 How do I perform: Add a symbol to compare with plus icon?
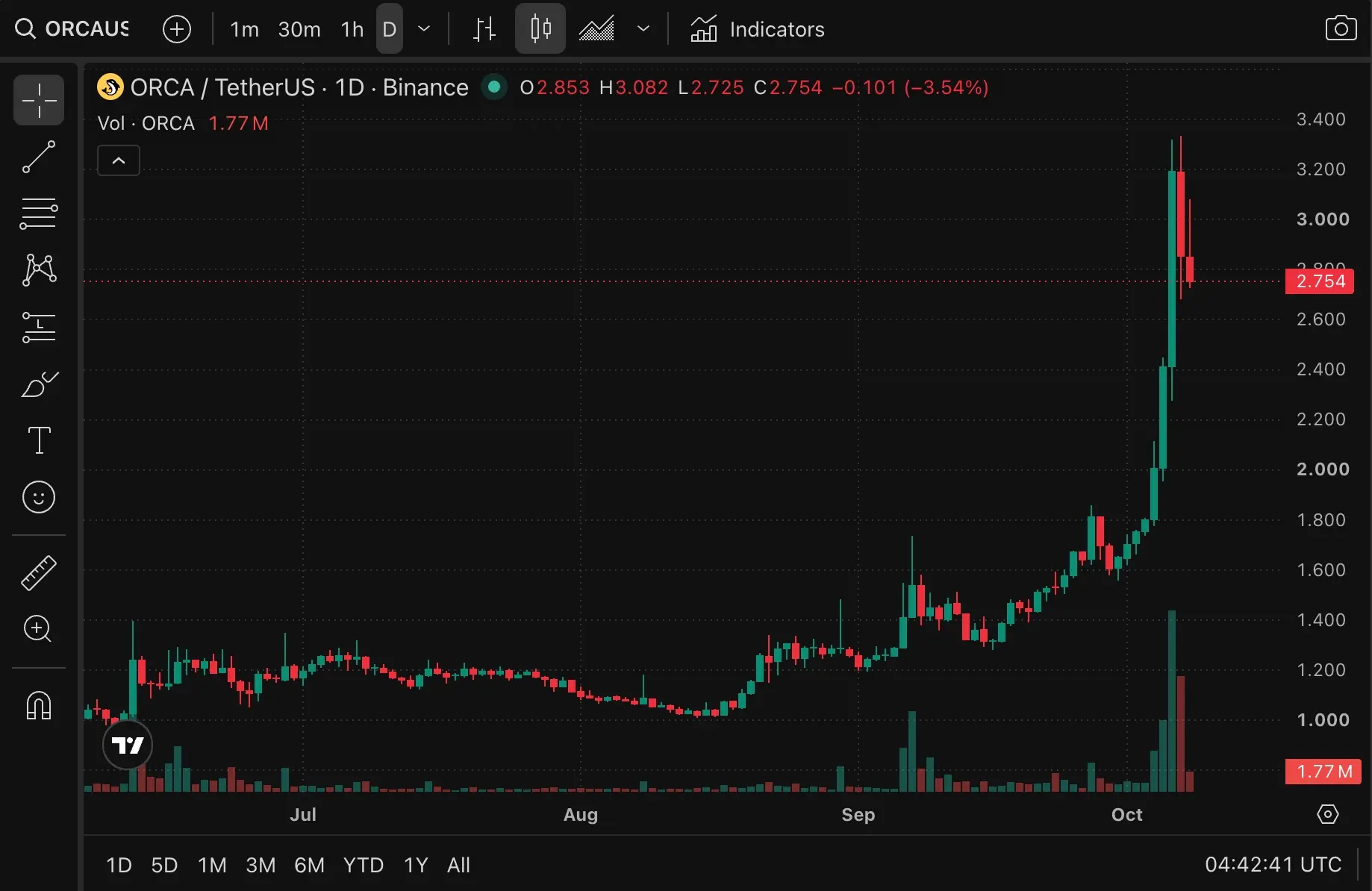[177, 29]
